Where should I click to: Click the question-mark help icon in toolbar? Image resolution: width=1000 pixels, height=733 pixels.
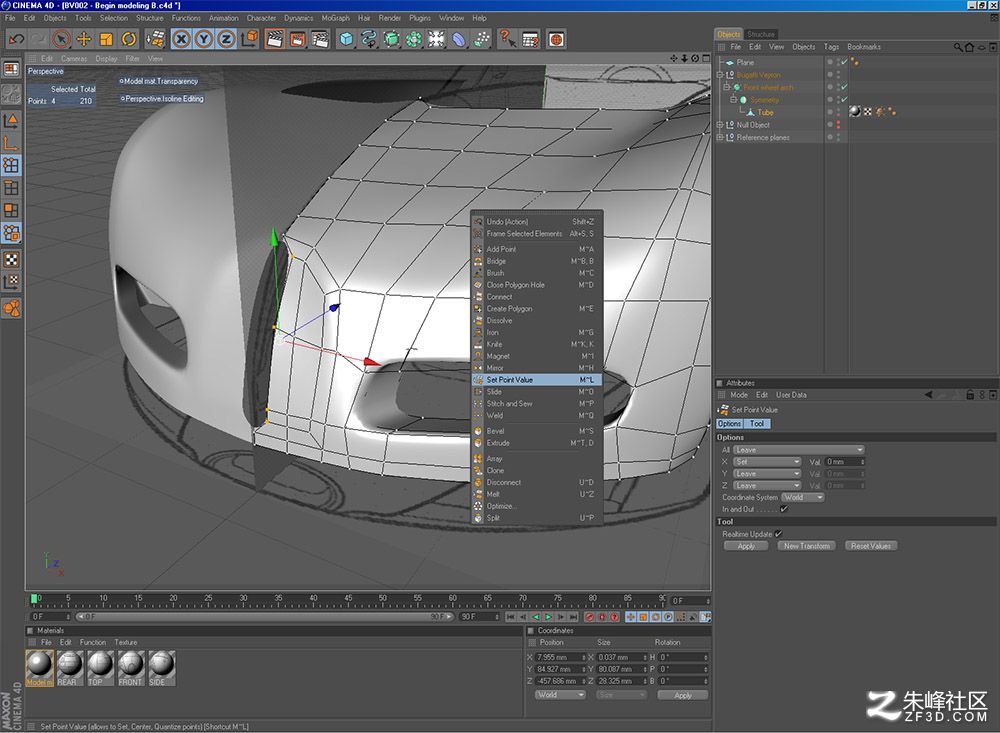[x=507, y=40]
